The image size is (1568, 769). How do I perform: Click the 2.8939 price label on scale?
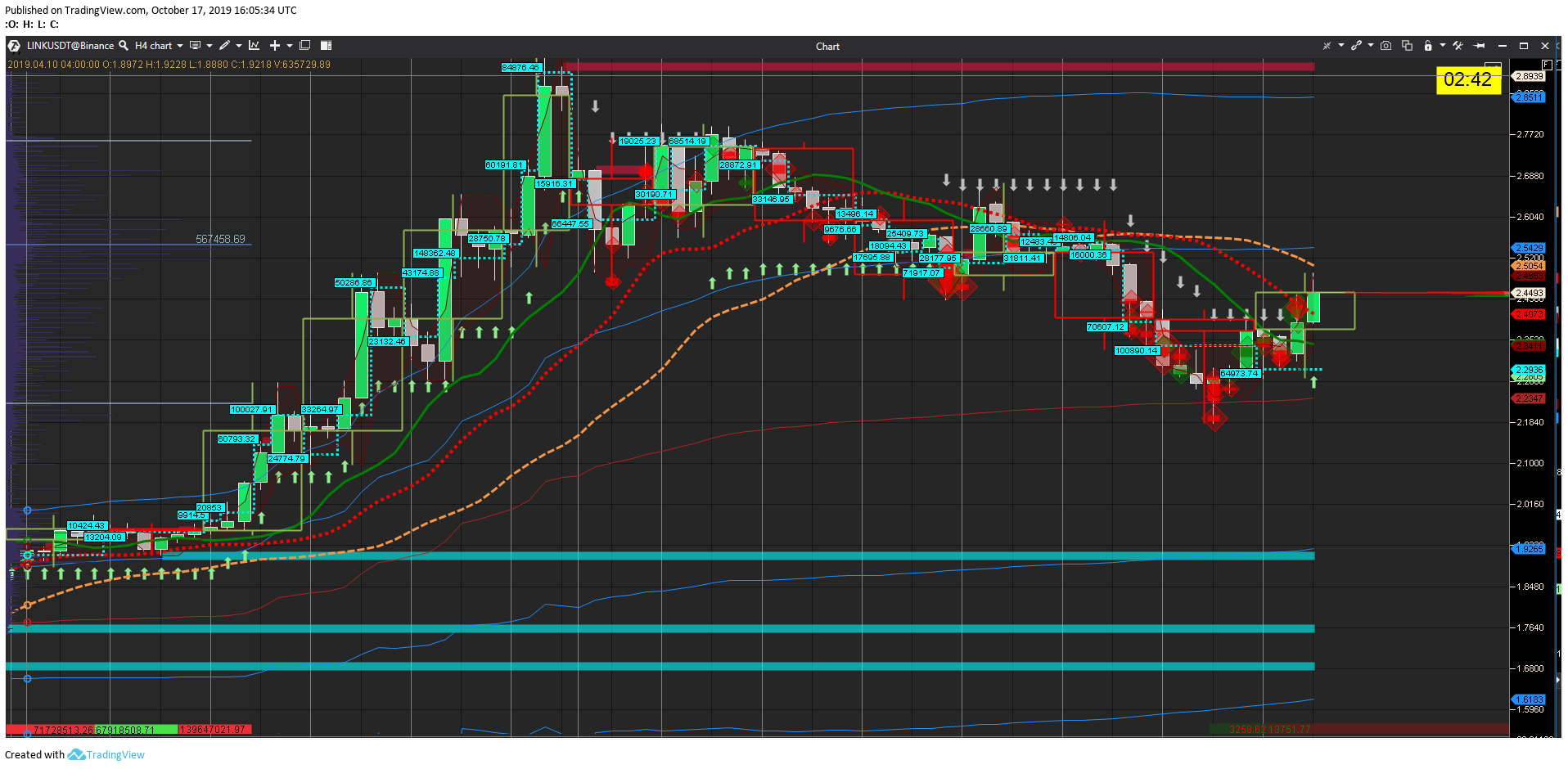pyautogui.click(x=1529, y=76)
